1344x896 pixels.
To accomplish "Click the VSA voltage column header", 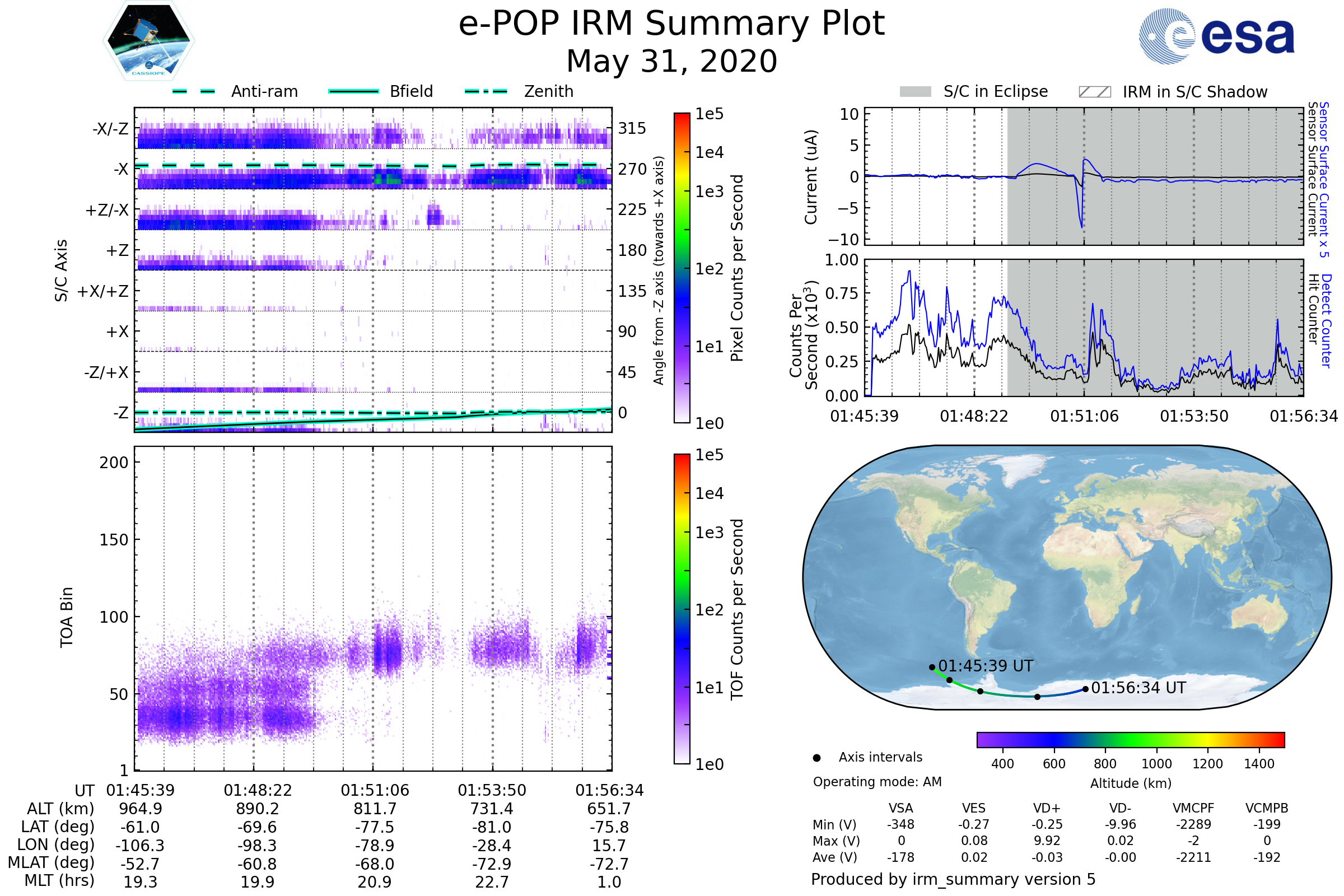I will coord(900,808).
